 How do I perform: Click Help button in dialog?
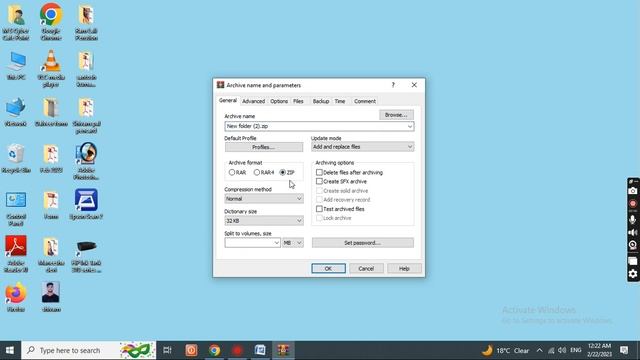404,269
